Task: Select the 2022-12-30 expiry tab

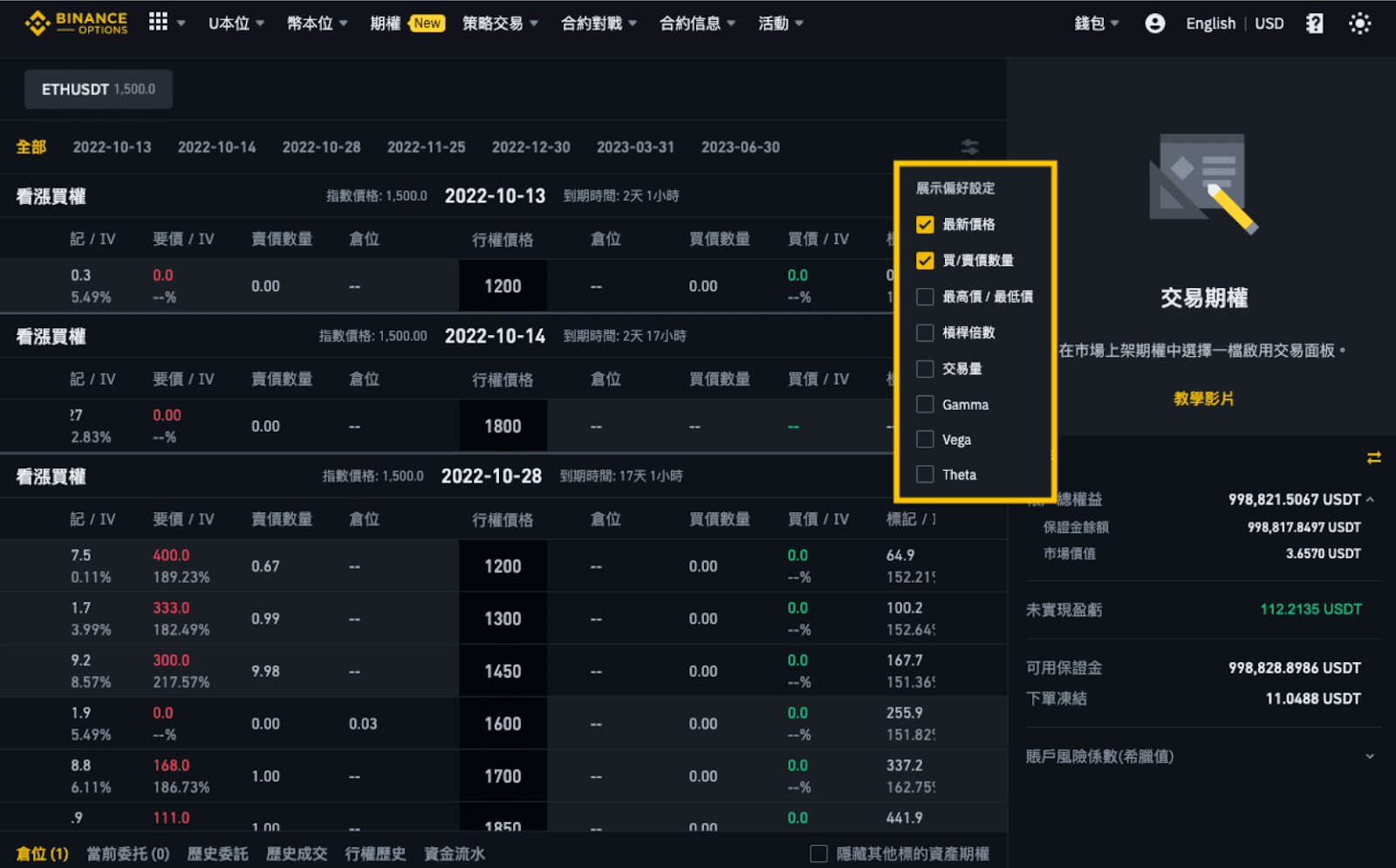Action: point(530,147)
